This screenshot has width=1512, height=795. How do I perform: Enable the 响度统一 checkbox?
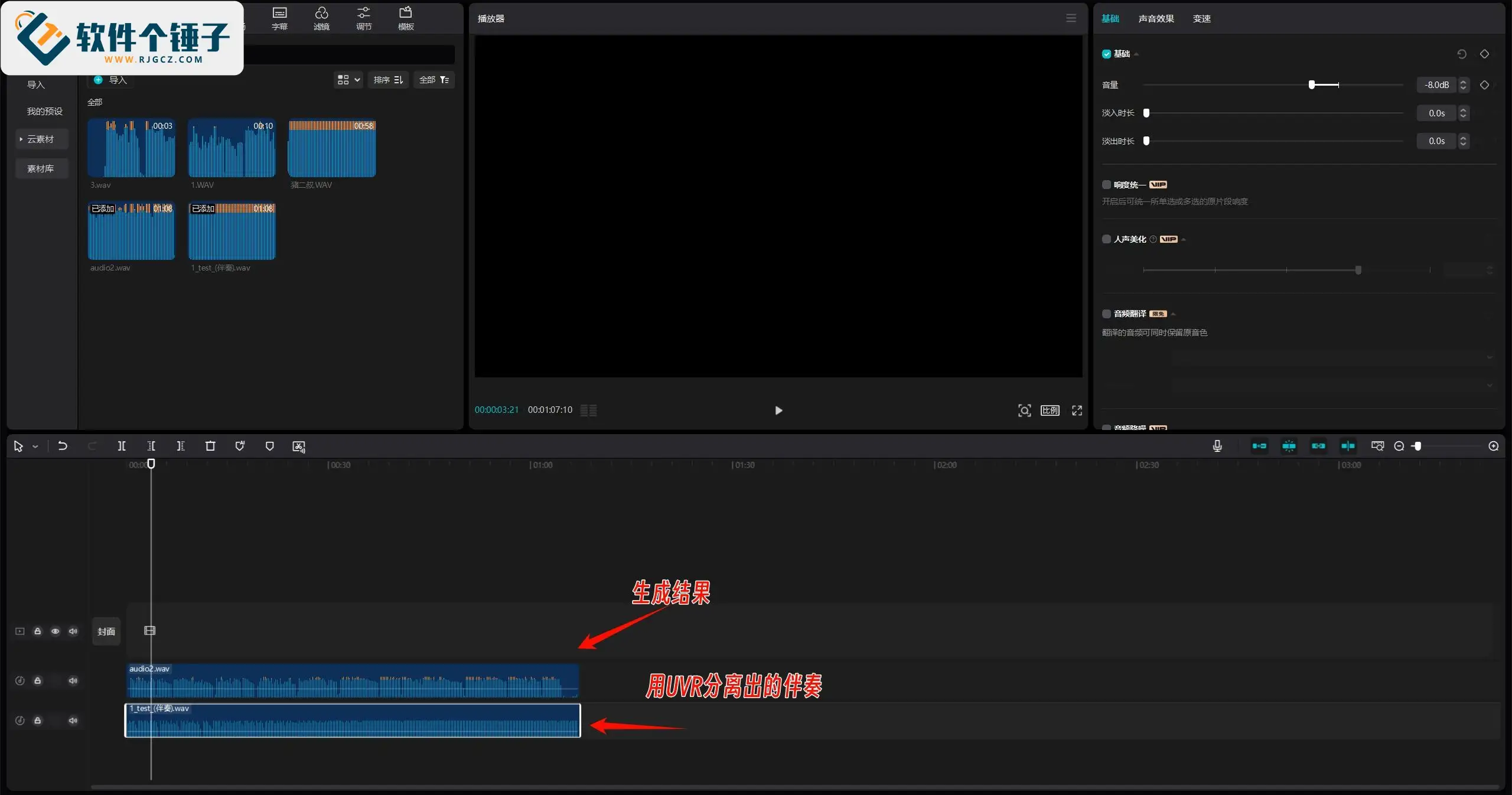[x=1106, y=185]
